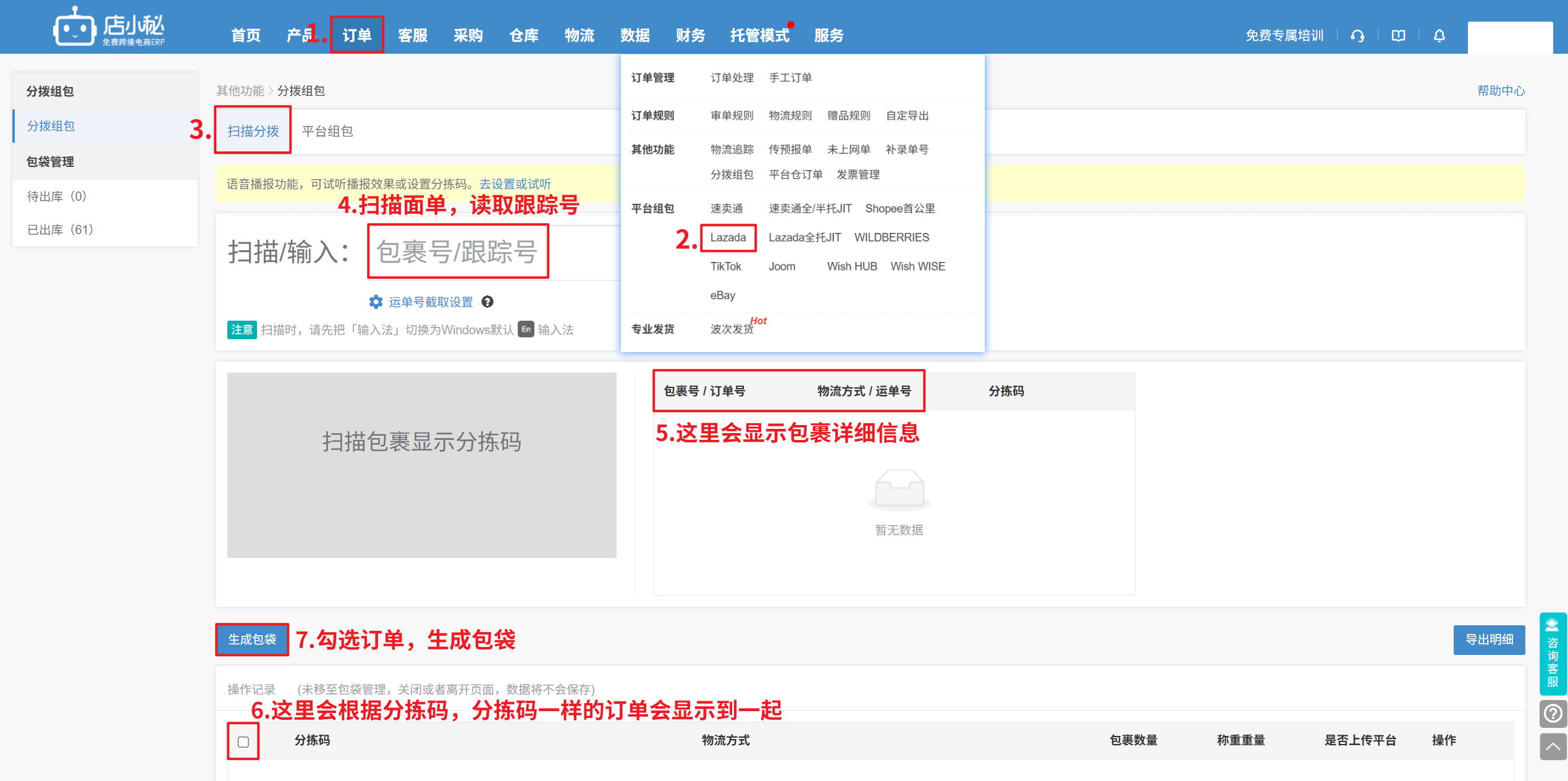Click the headset customer service icon

click(1357, 36)
